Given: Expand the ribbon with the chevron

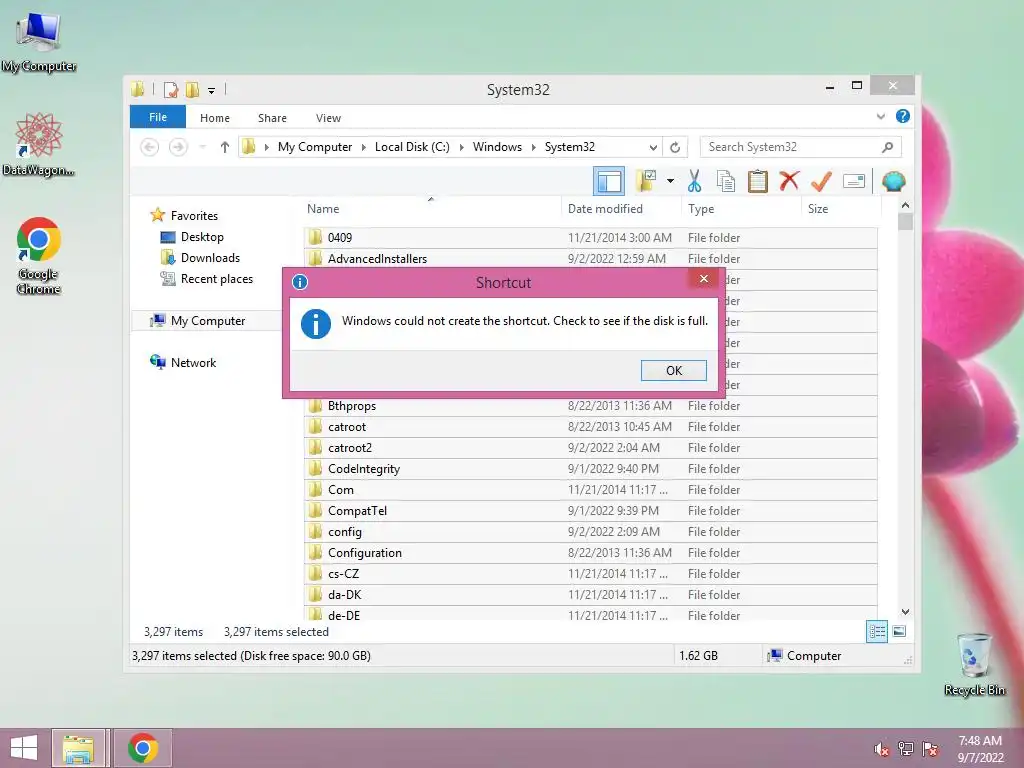Looking at the screenshot, I should click(880, 116).
